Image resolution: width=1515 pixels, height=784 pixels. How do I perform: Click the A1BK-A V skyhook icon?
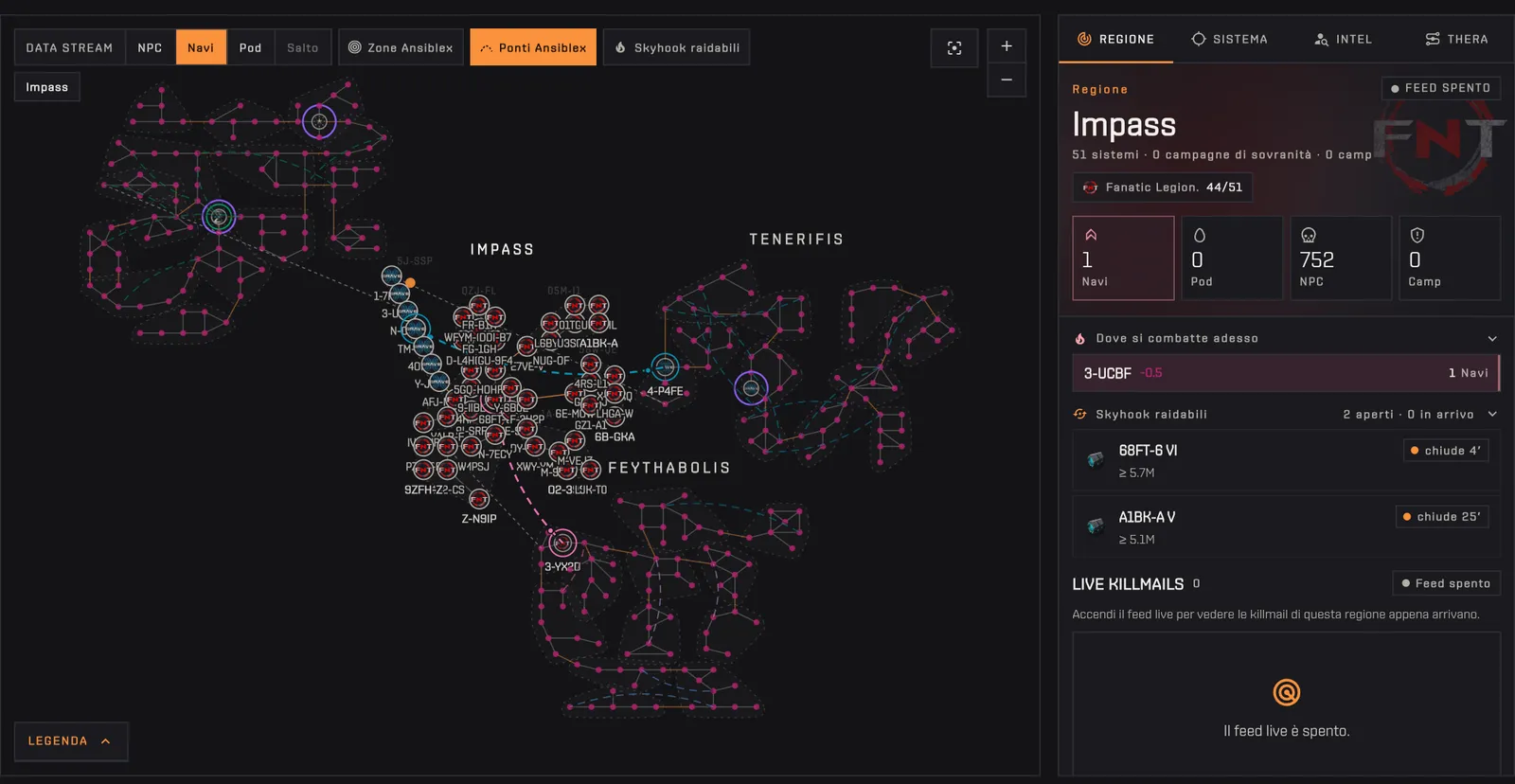(1096, 526)
